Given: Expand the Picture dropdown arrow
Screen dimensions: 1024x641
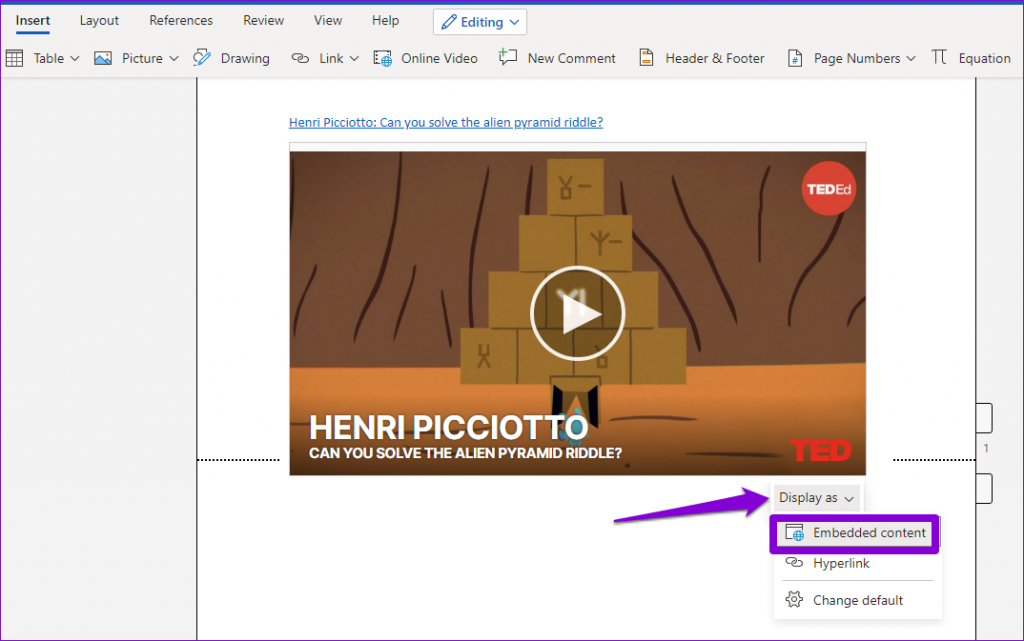Looking at the screenshot, I should click(x=174, y=58).
